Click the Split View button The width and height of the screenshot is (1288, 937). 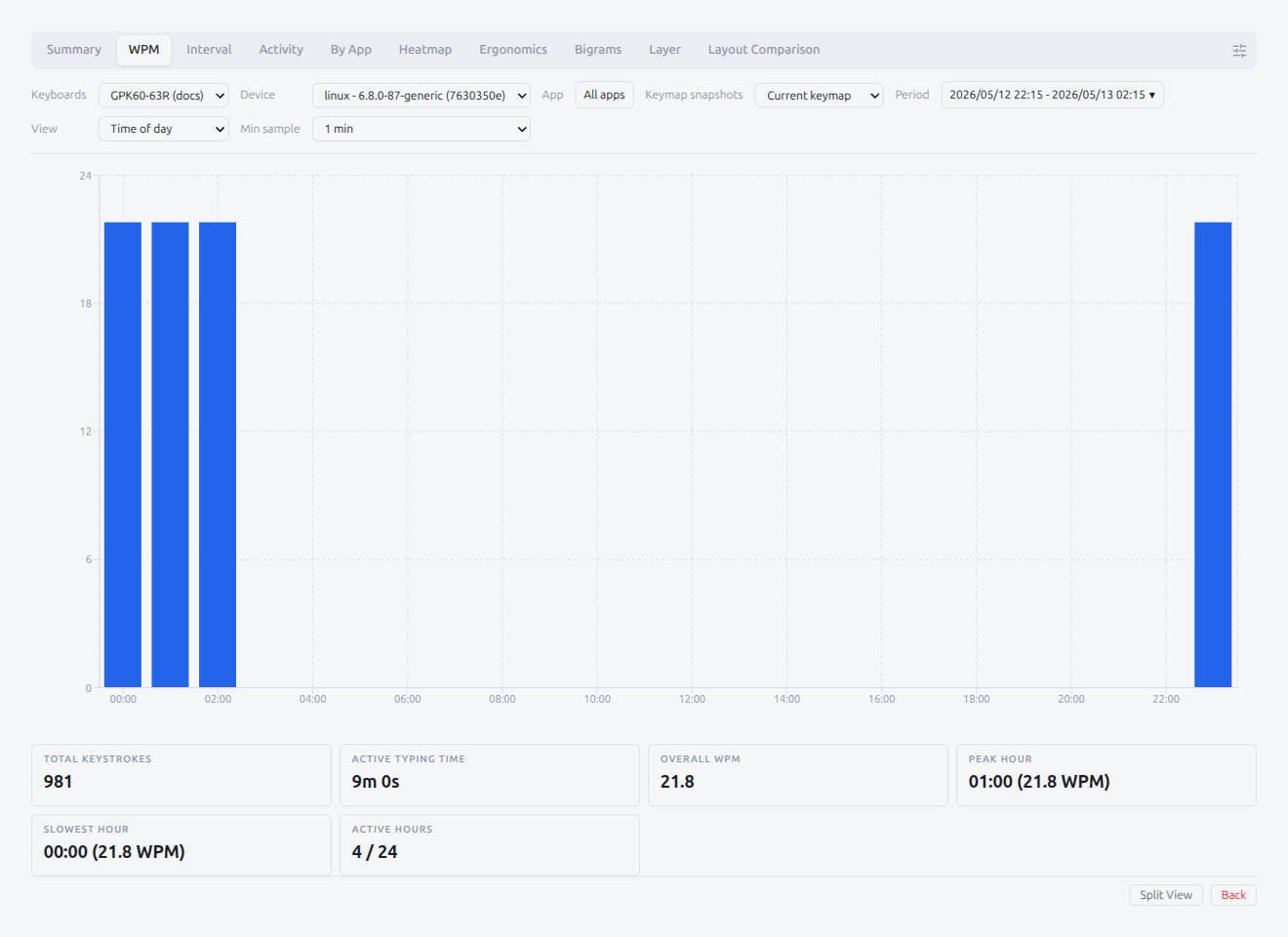click(1166, 895)
